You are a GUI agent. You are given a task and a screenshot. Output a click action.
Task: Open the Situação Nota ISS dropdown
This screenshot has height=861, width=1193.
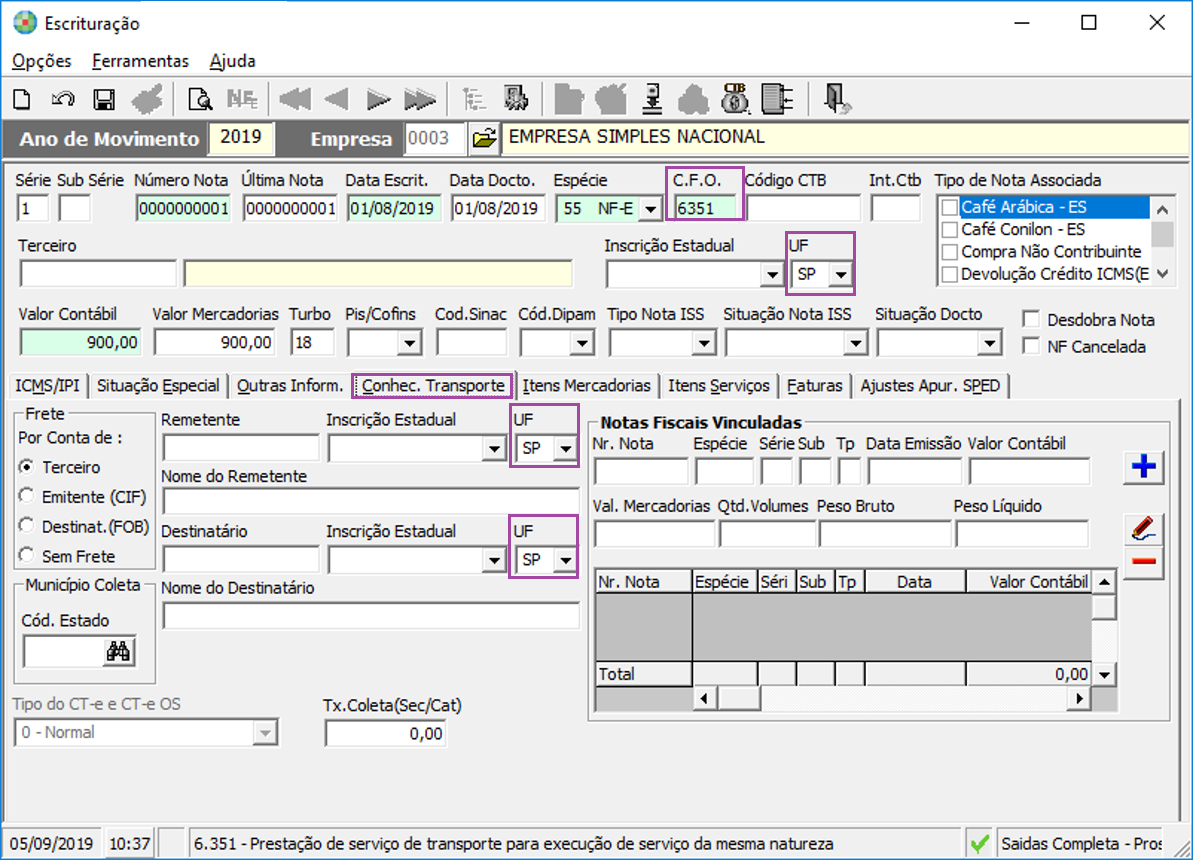855,343
